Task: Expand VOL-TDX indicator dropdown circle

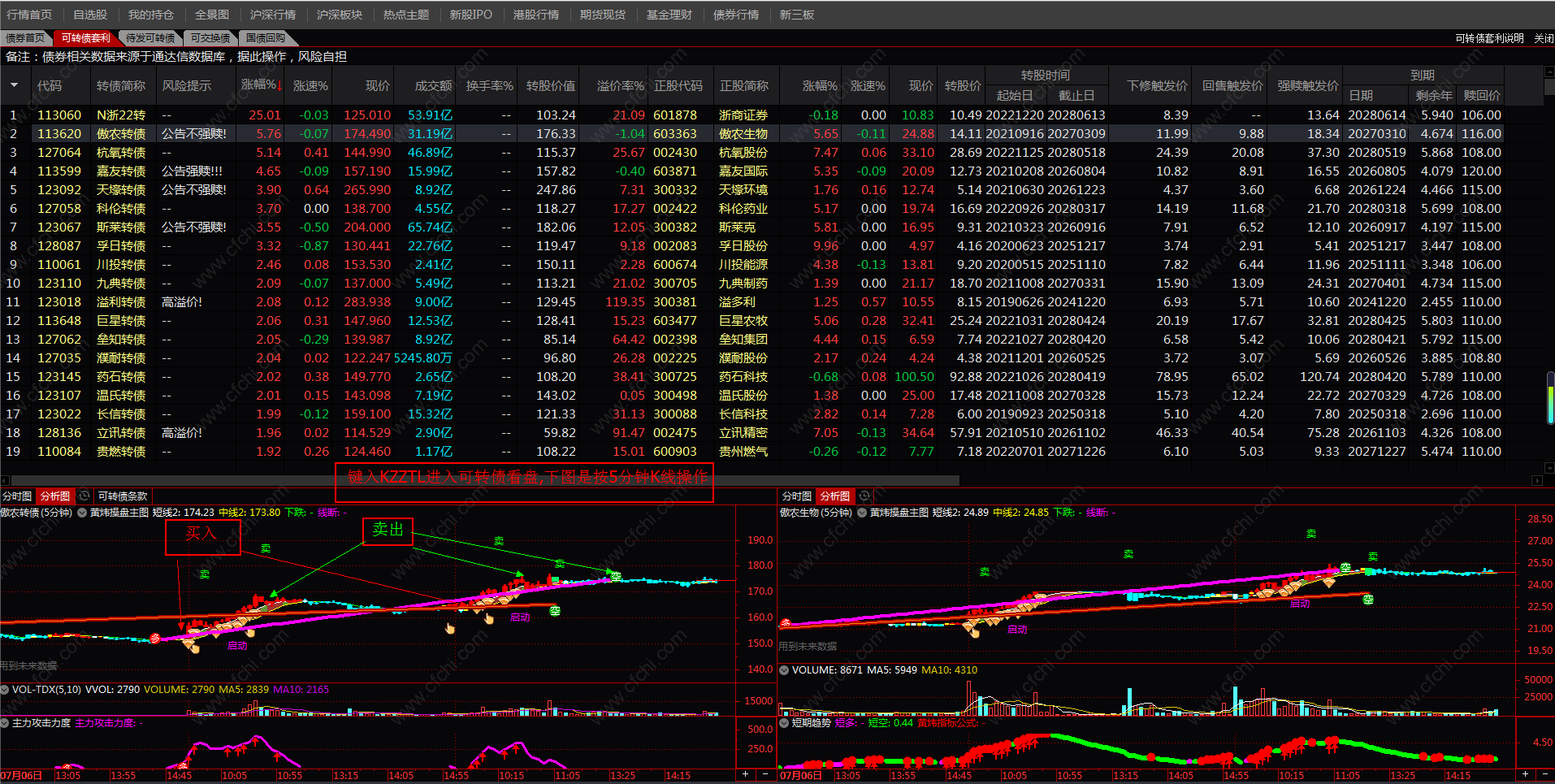Action: point(5,690)
